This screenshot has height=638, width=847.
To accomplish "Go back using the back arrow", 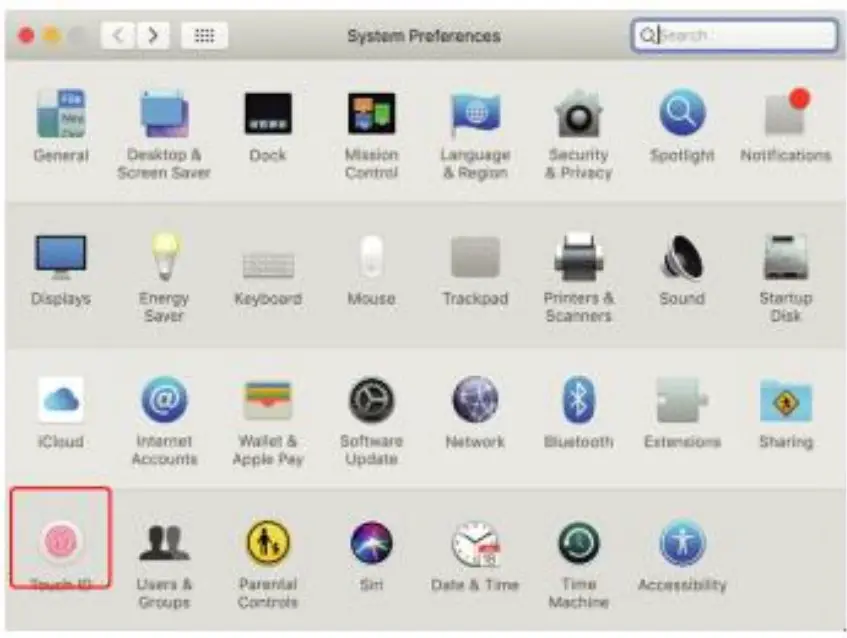I will 120,33.
